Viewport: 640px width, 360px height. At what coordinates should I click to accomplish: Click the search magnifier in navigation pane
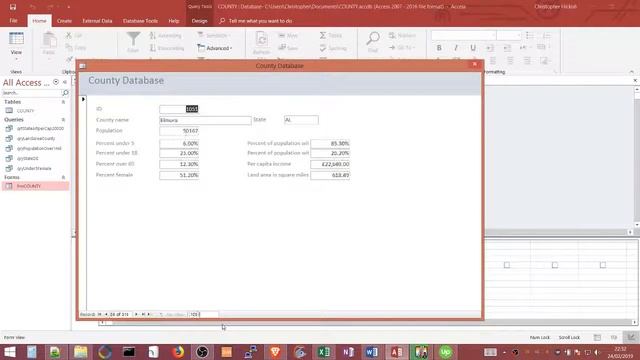pos(65,93)
